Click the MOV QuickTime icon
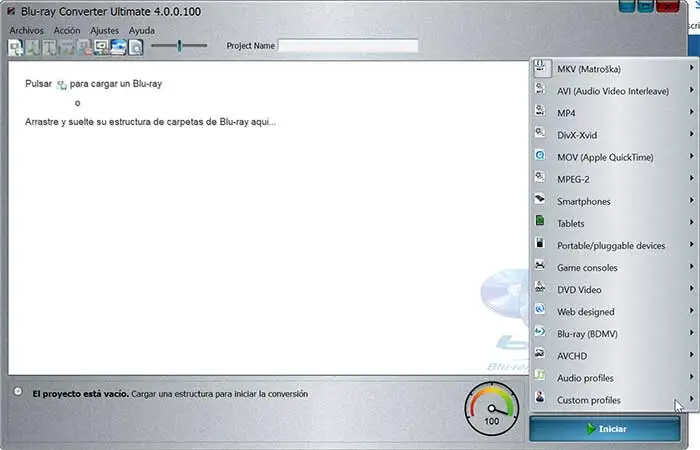Viewport: 700px width, 450px height. coord(540,155)
